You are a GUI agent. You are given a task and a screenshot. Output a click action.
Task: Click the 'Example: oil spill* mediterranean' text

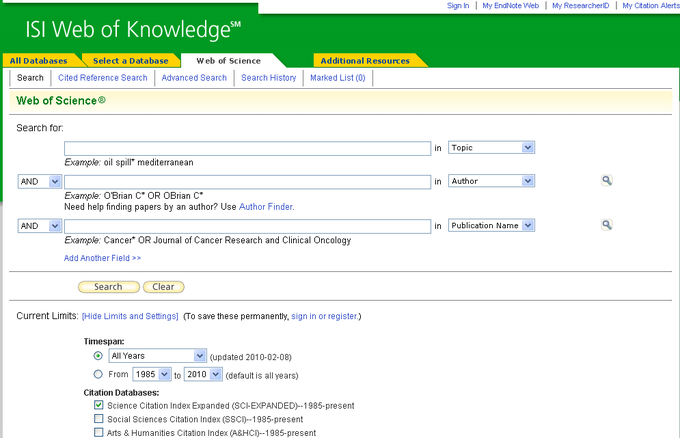click(129, 163)
